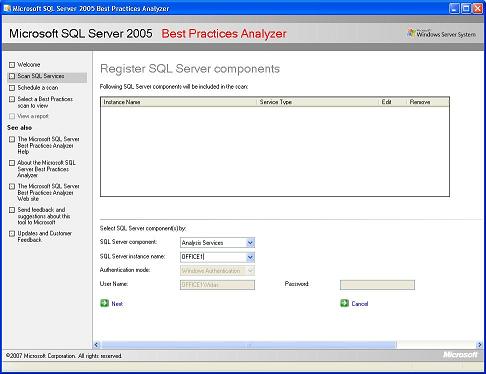This screenshot has height=374, width=486.
Task: Click bullet icon beside Best Practices Analyzer Web site
Action: point(12,186)
